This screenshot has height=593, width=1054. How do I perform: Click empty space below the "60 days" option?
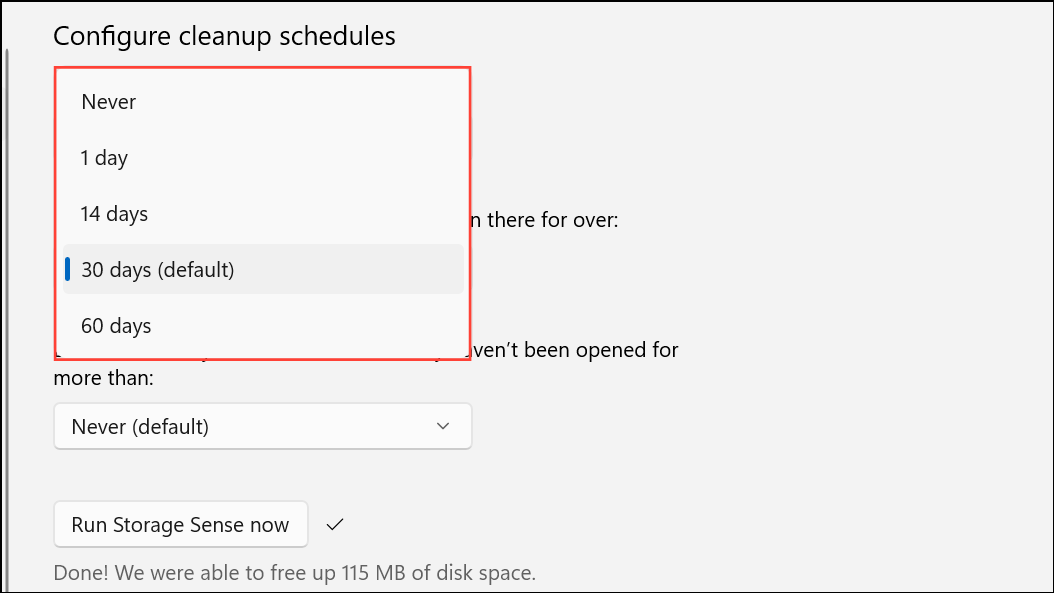pyautogui.click(x=263, y=354)
